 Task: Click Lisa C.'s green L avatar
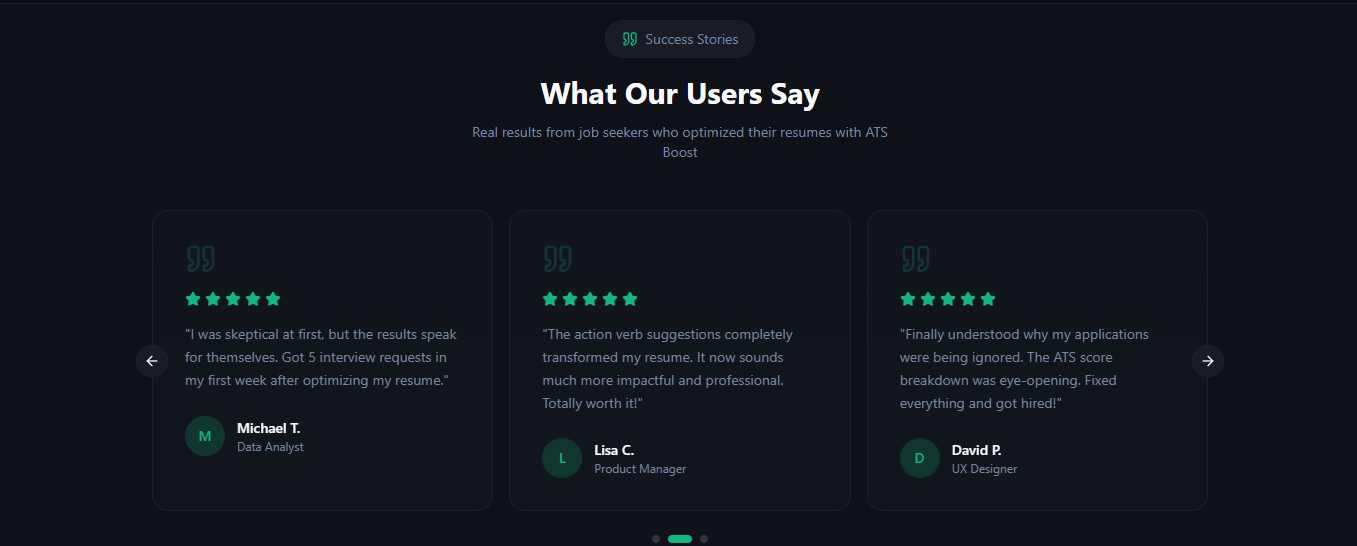point(562,458)
